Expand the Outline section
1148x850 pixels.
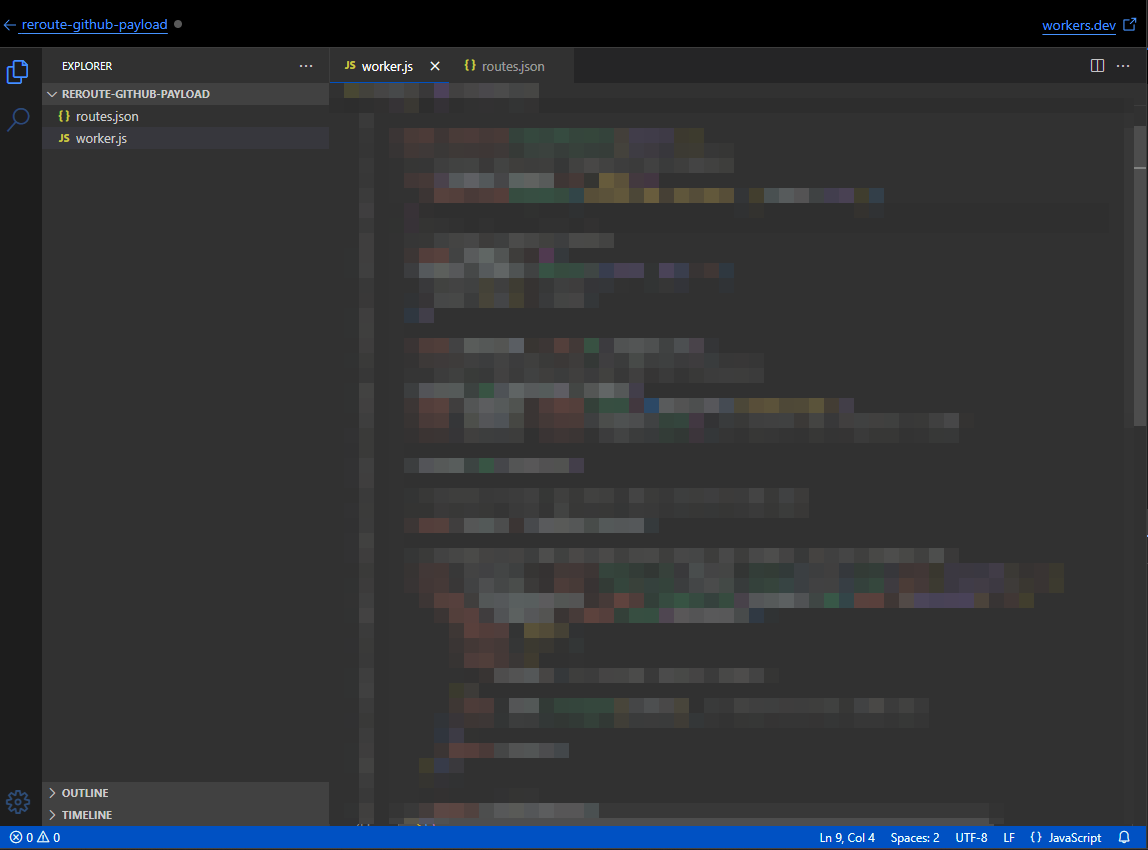click(x=85, y=793)
